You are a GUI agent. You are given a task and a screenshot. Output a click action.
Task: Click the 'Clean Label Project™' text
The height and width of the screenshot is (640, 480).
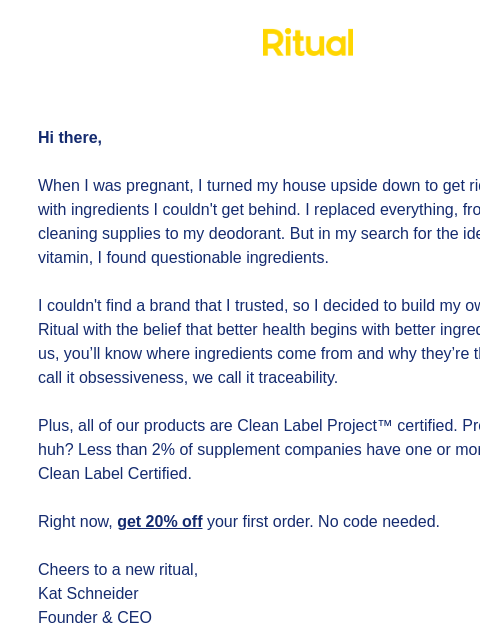coord(314,426)
